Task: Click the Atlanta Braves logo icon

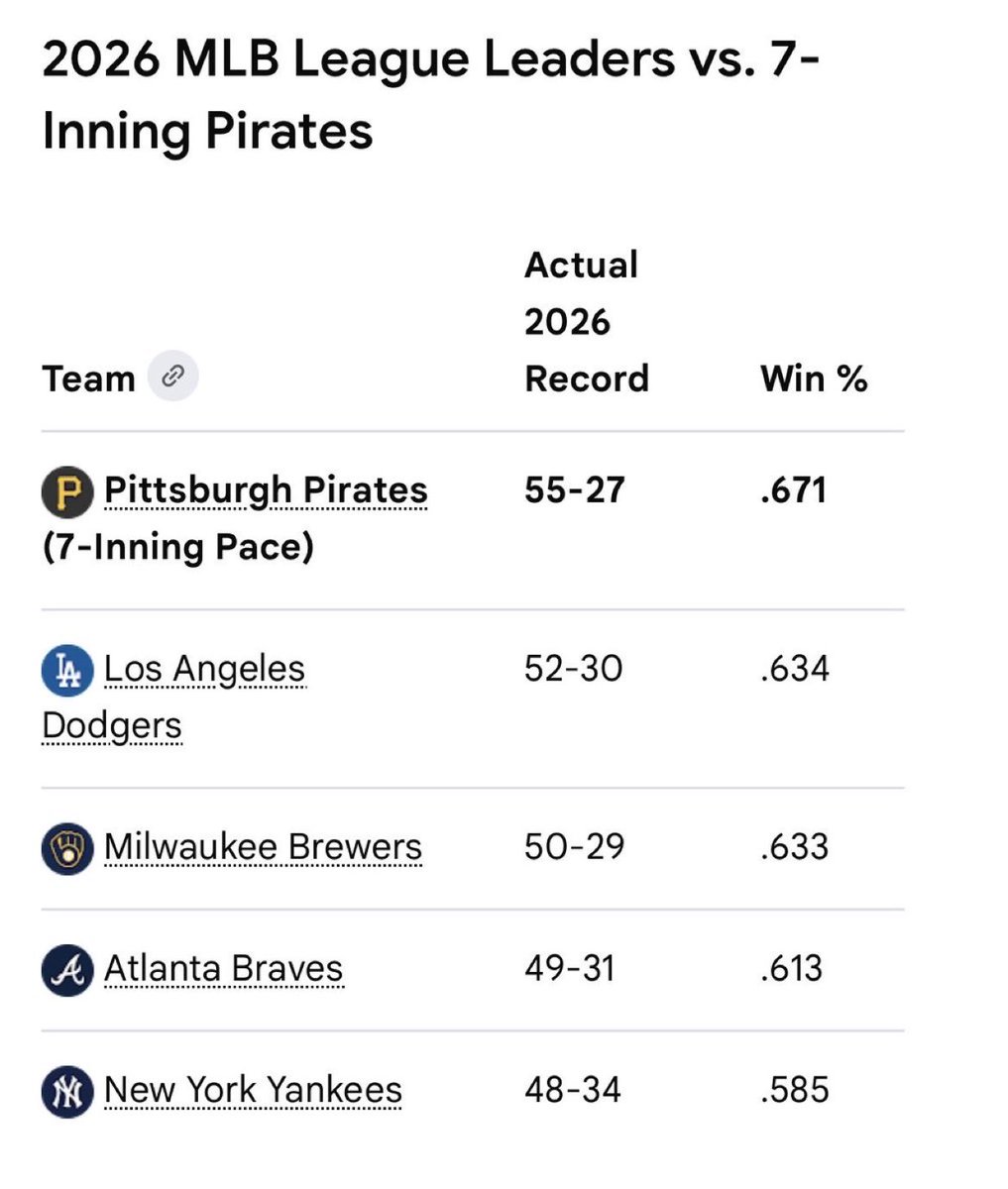Action: [67, 970]
